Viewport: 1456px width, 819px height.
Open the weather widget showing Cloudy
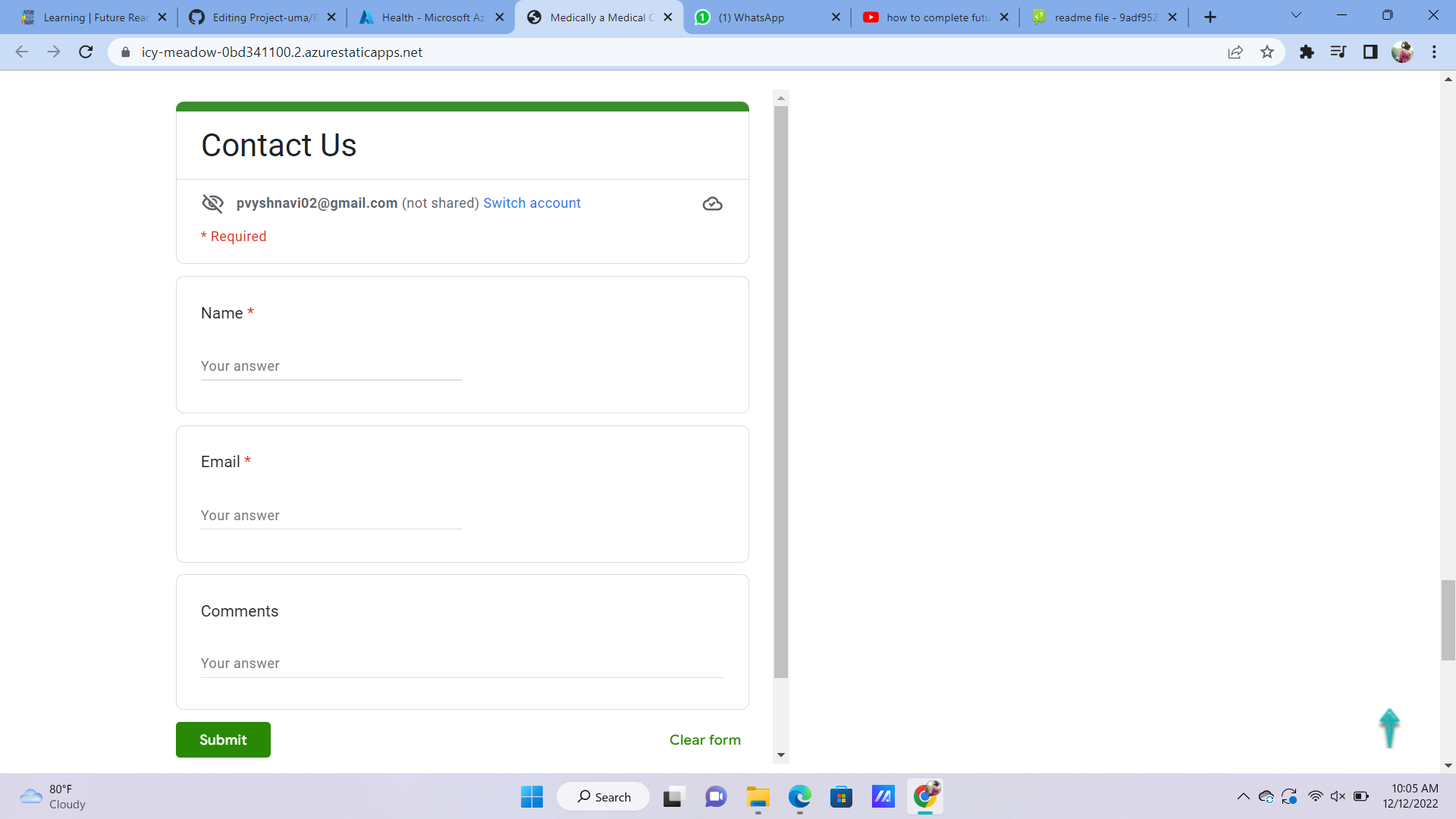(x=53, y=797)
